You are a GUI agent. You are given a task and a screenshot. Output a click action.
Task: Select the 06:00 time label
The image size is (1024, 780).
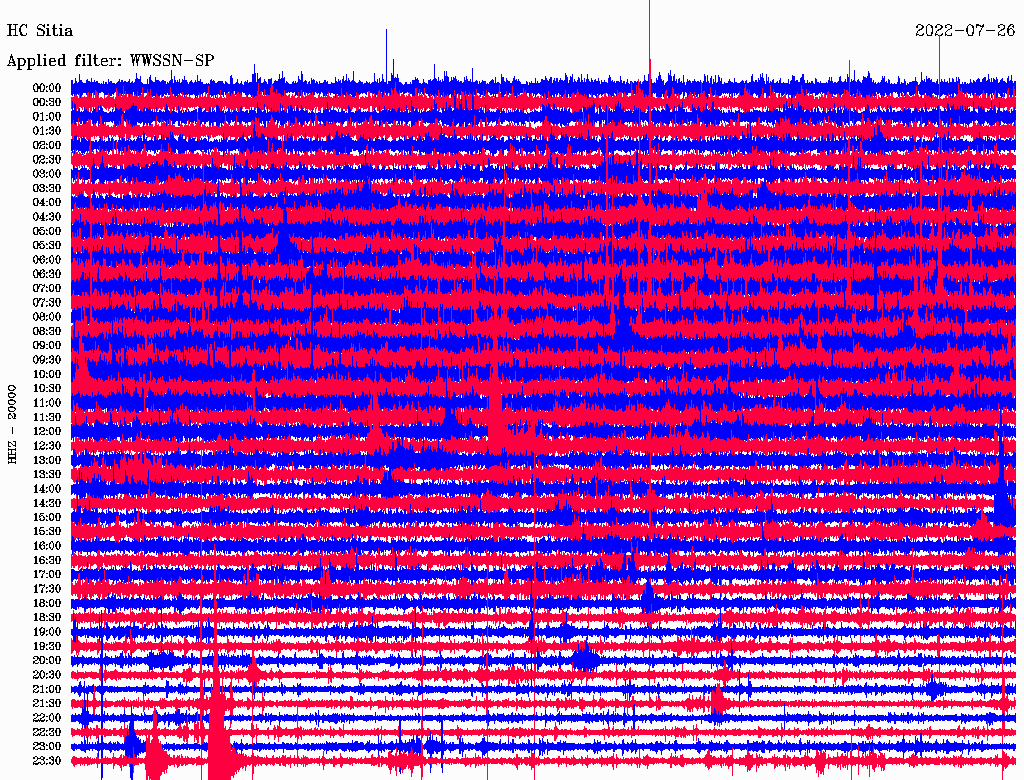point(47,260)
